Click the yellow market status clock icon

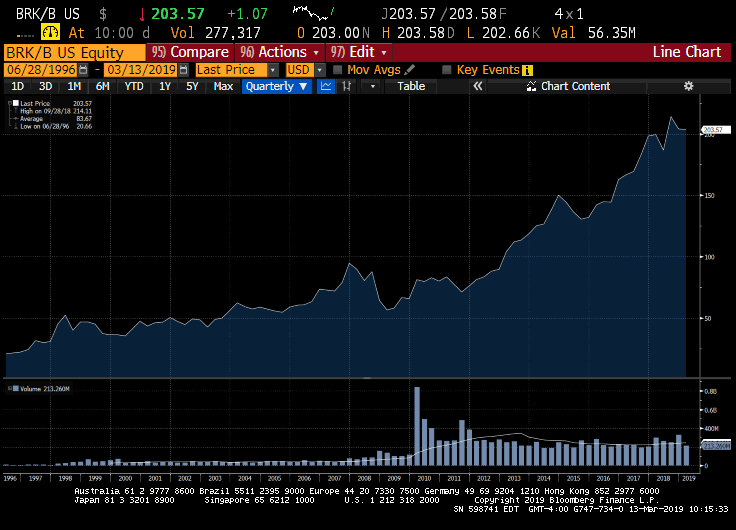[x=50, y=32]
